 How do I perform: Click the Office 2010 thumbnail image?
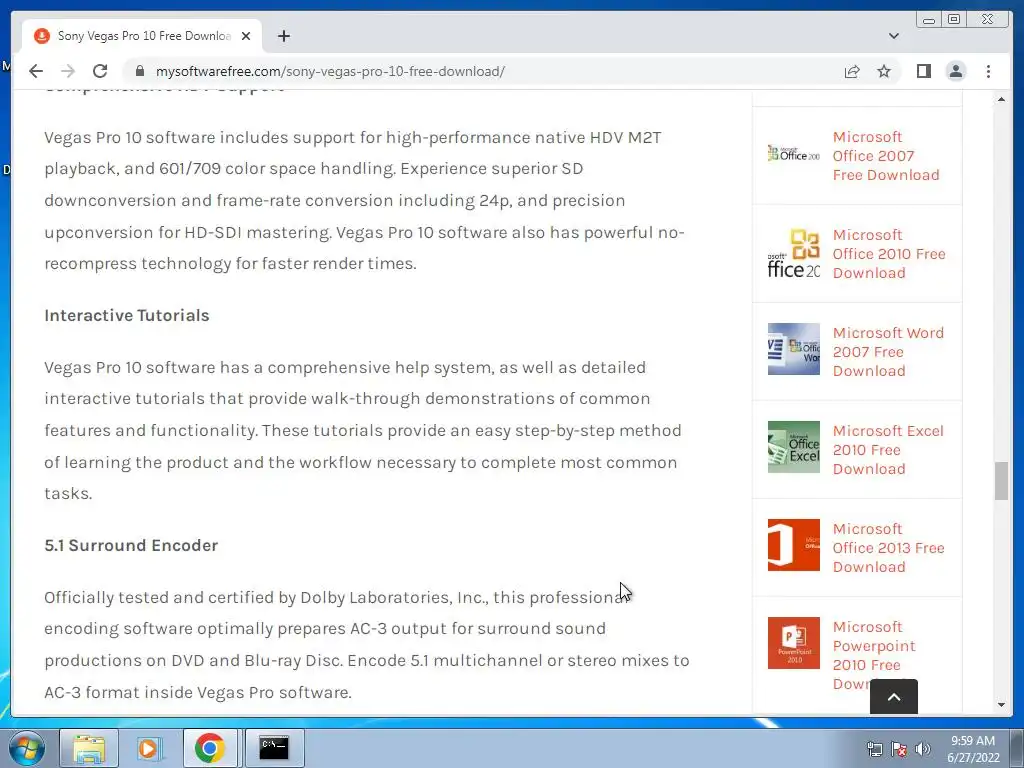[x=793, y=251]
